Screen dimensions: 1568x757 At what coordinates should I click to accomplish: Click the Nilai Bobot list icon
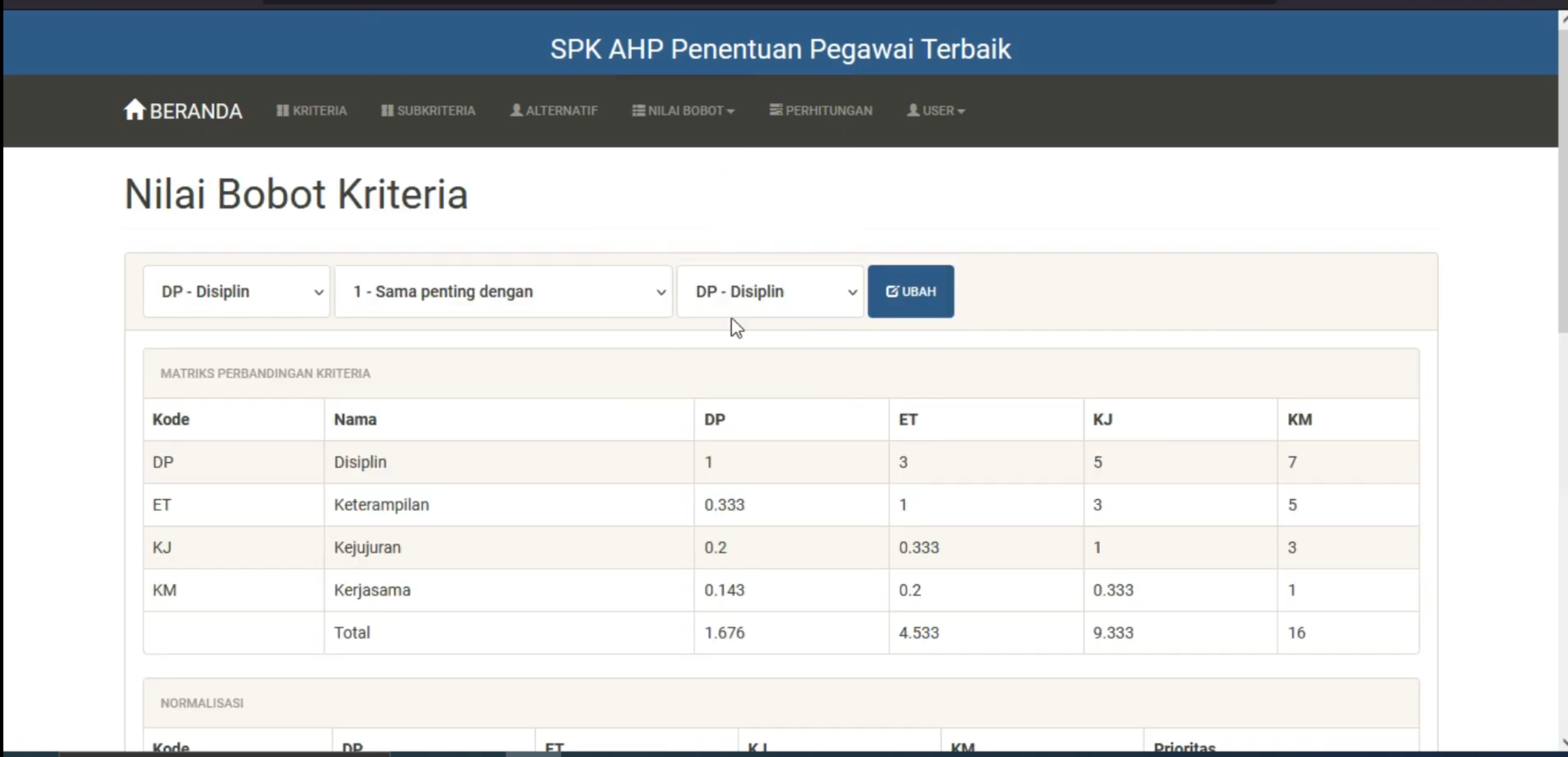(639, 111)
